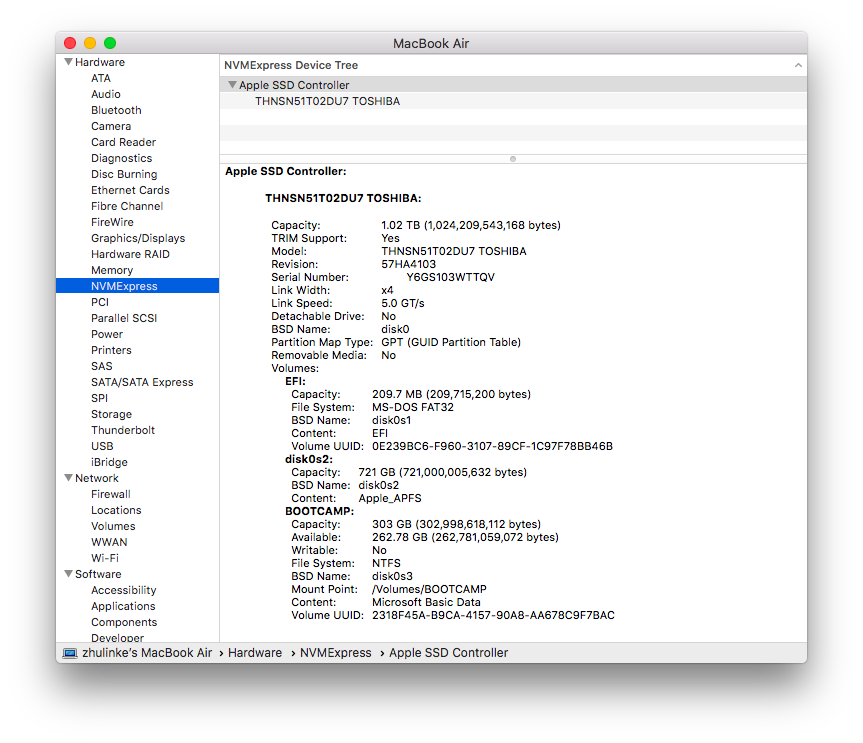Select Volumes under Network

point(113,526)
